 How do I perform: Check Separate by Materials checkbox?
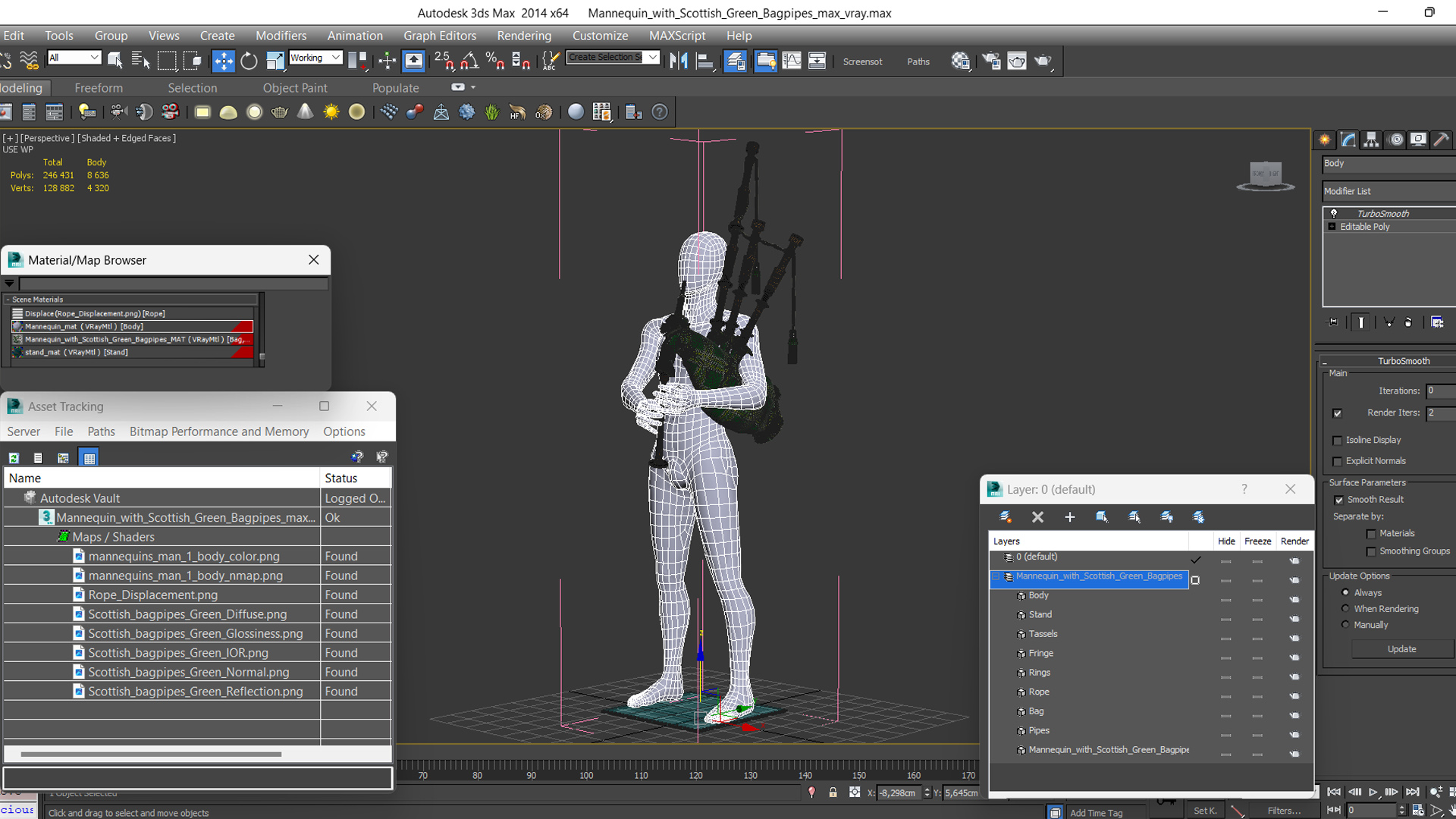(x=1370, y=534)
